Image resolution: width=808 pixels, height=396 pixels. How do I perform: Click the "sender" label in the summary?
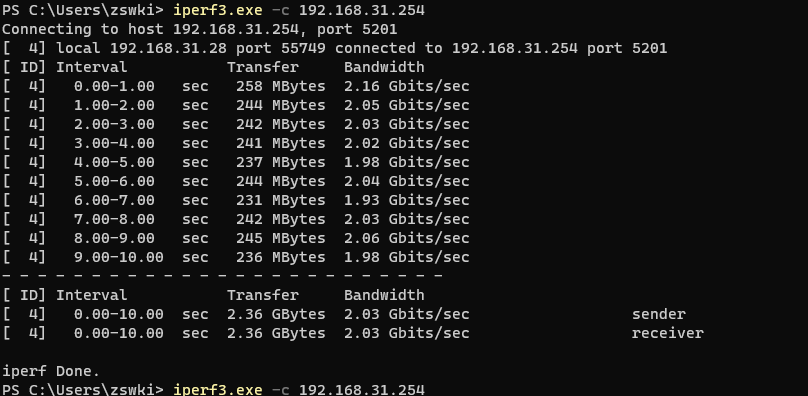point(659,314)
